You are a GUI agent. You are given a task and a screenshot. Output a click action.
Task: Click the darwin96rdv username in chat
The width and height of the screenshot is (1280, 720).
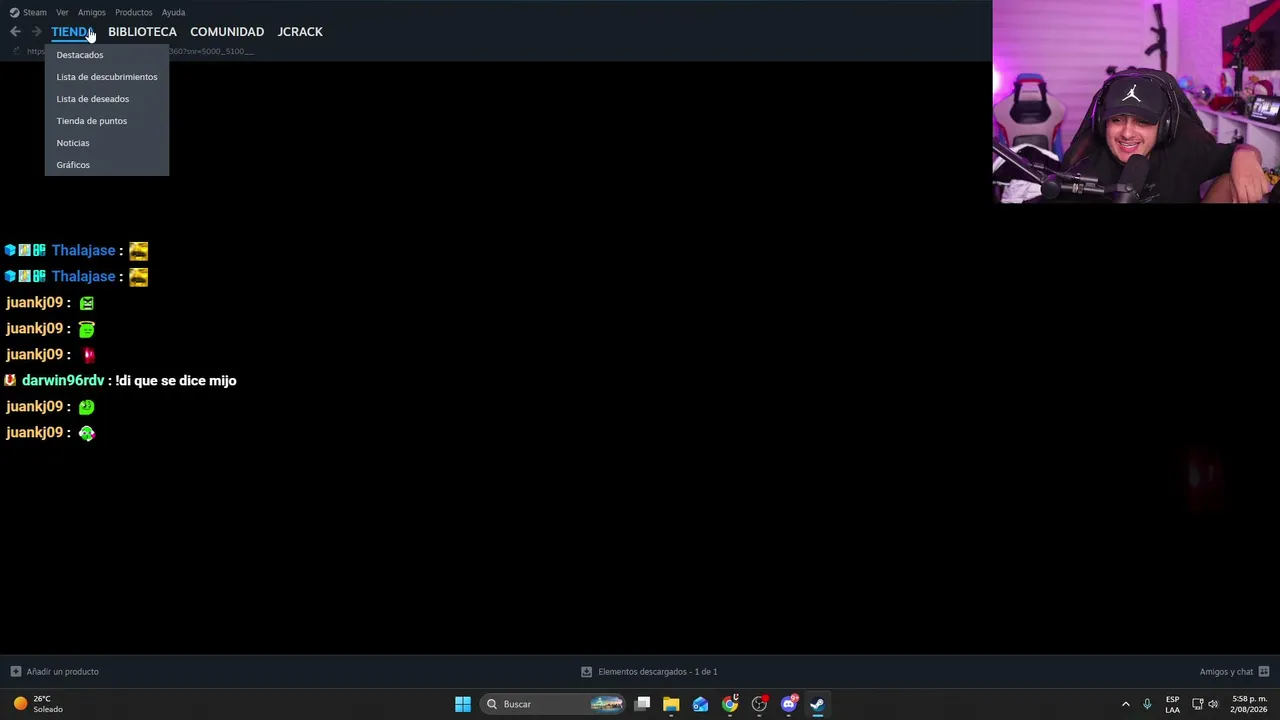tap(63, 381)
